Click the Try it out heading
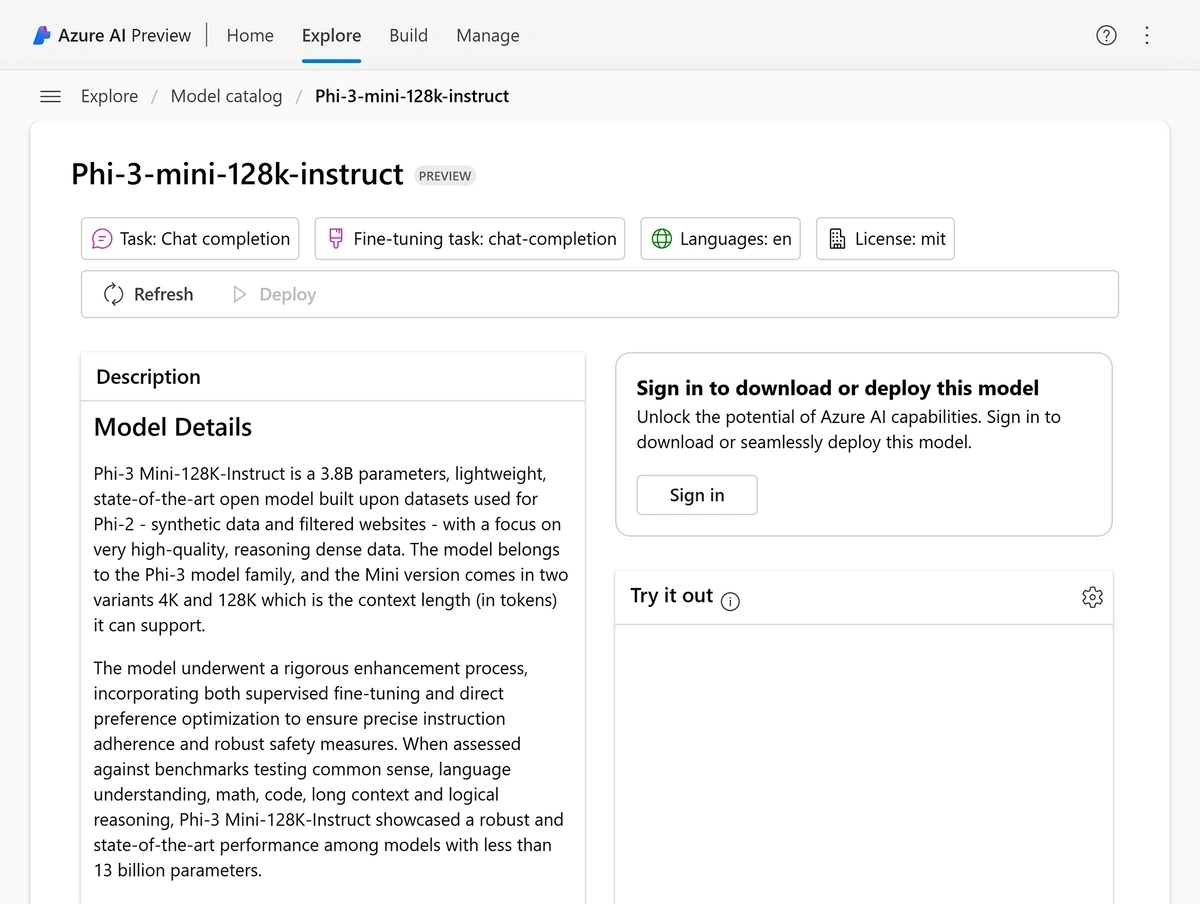This screenshot has width=1200, height=904. [672, 596]
